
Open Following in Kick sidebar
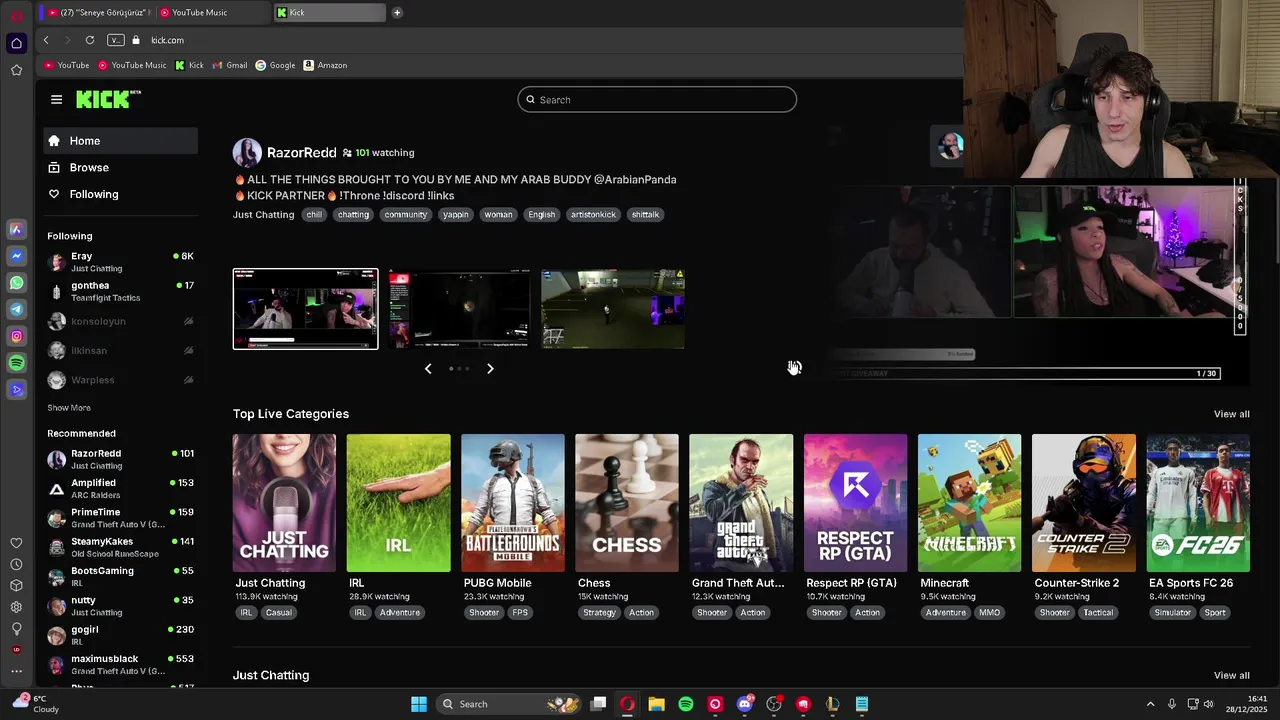tap(120, 194)
